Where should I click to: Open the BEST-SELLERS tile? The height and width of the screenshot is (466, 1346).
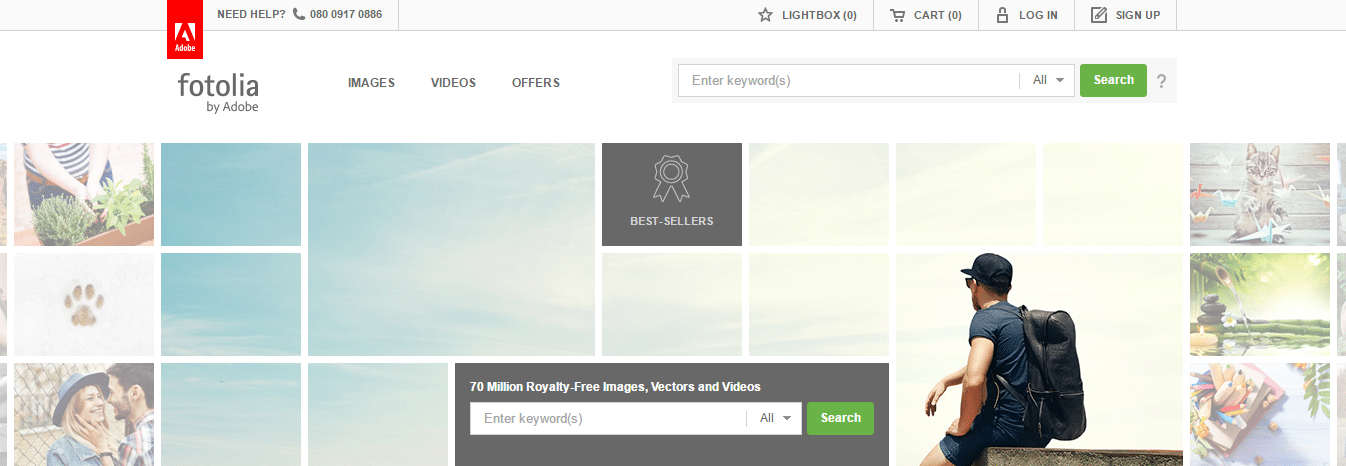(x=672, y=194)
